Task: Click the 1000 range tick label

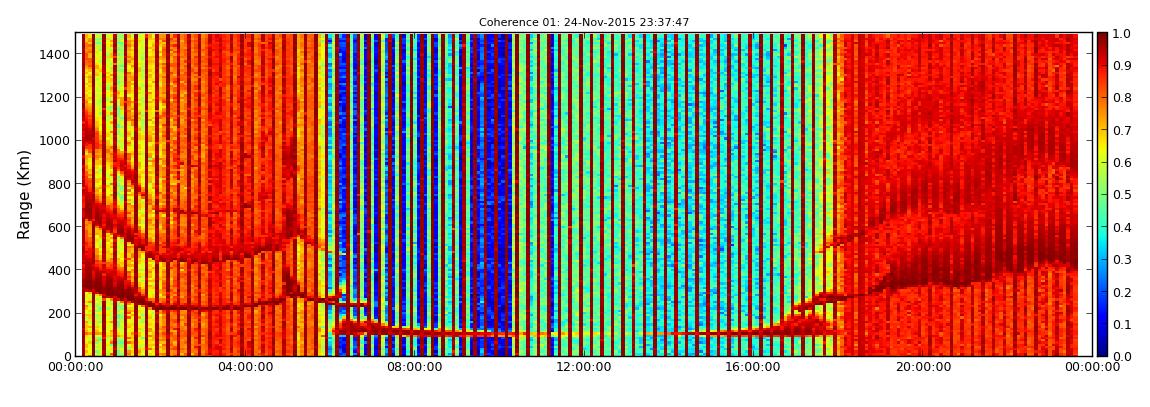Action: (x=55, y=141)
